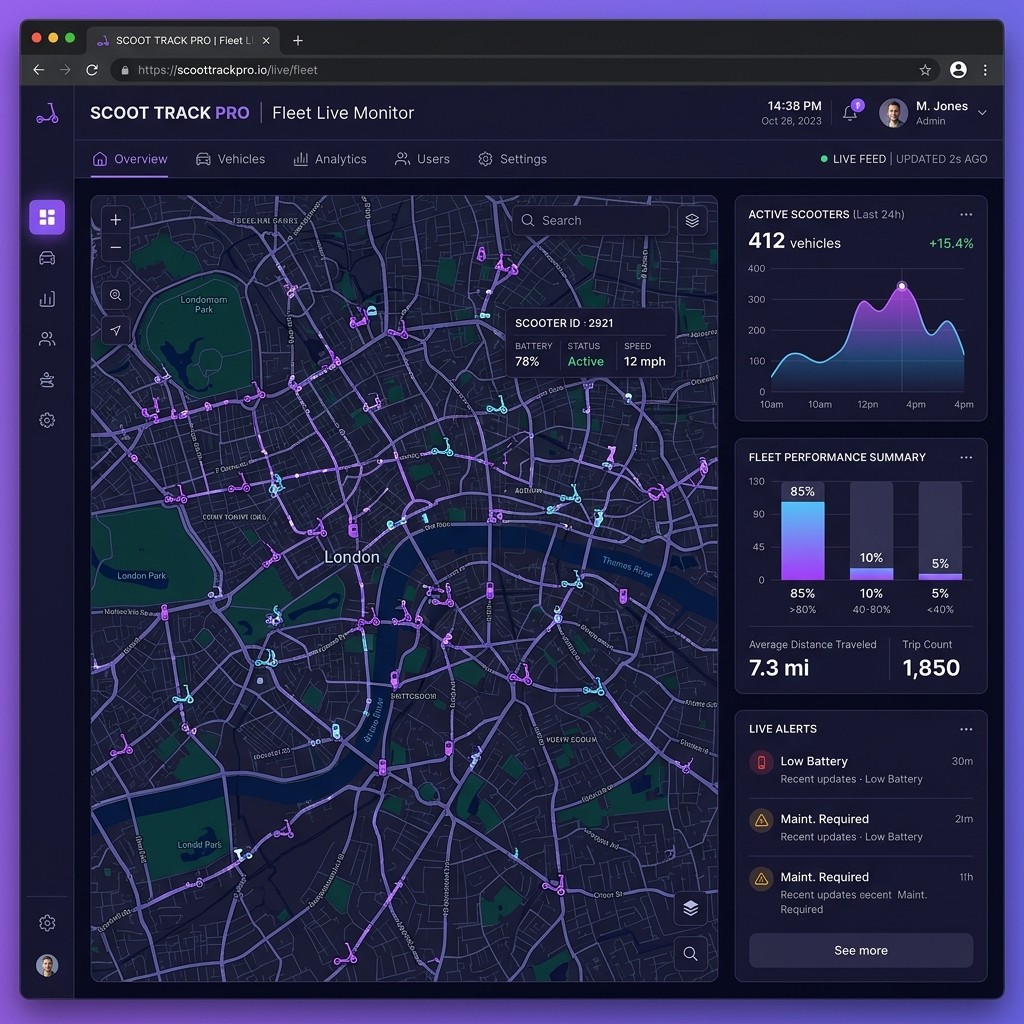1024x1024 pixels.
Task: Open the browser three-dot menu
Action: coord(985,70)
